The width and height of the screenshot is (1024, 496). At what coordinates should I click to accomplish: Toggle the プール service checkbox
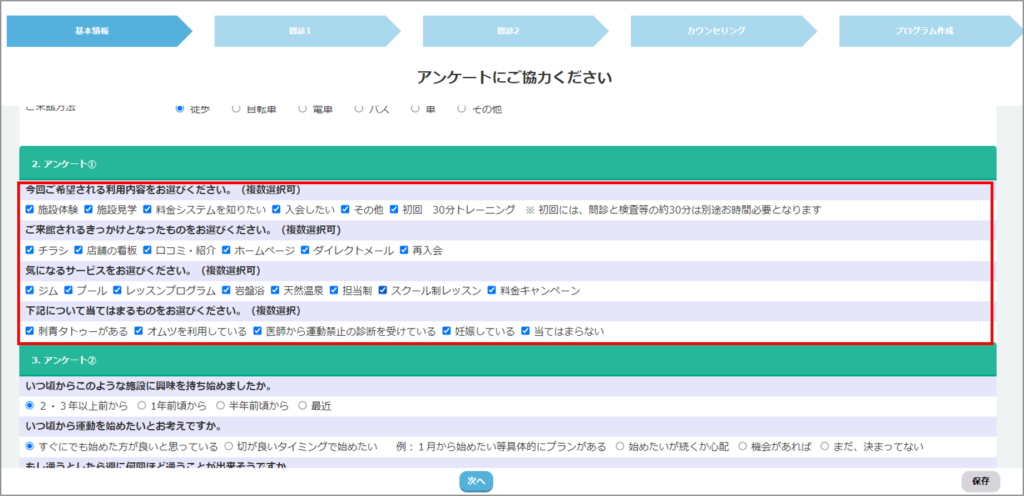pyautogui.click(x=69, y=291)
